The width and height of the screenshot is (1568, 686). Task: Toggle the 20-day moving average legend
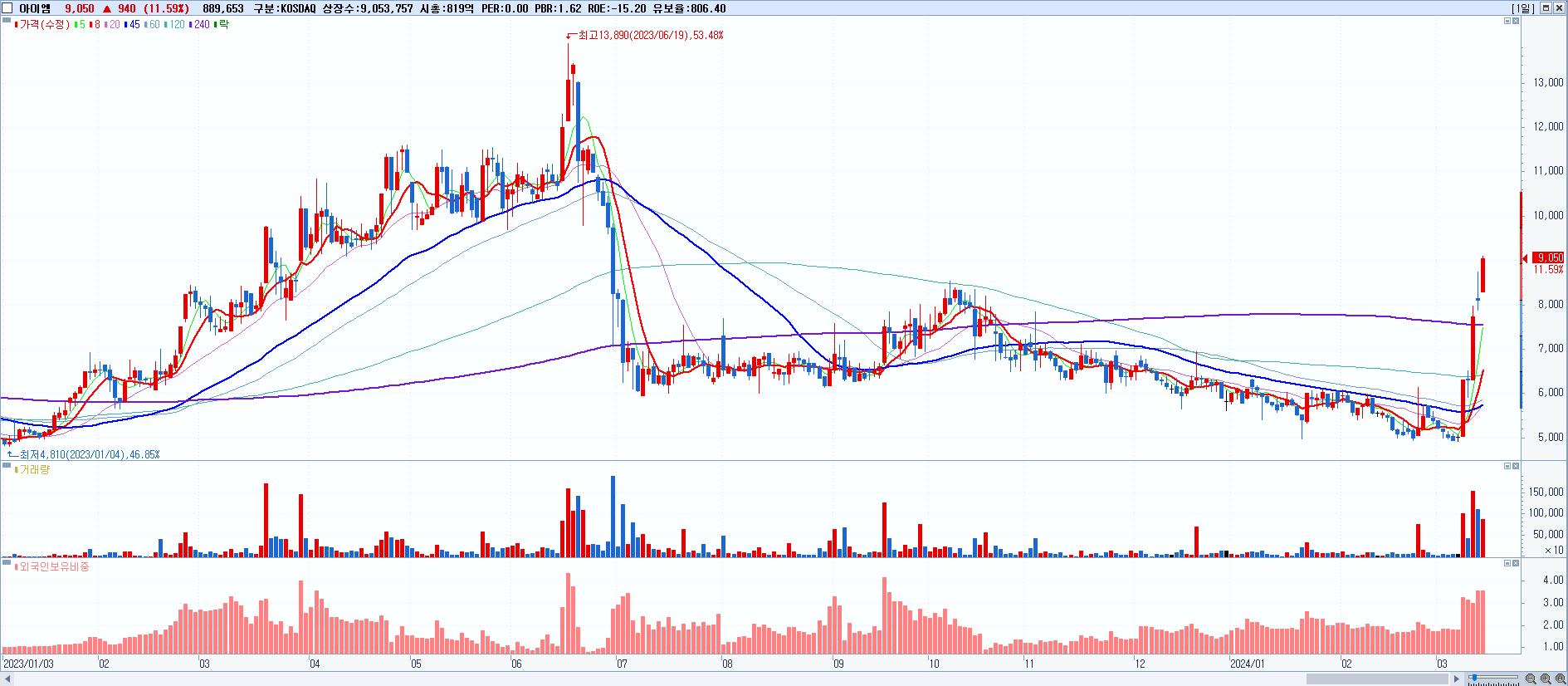coord(114,25)
